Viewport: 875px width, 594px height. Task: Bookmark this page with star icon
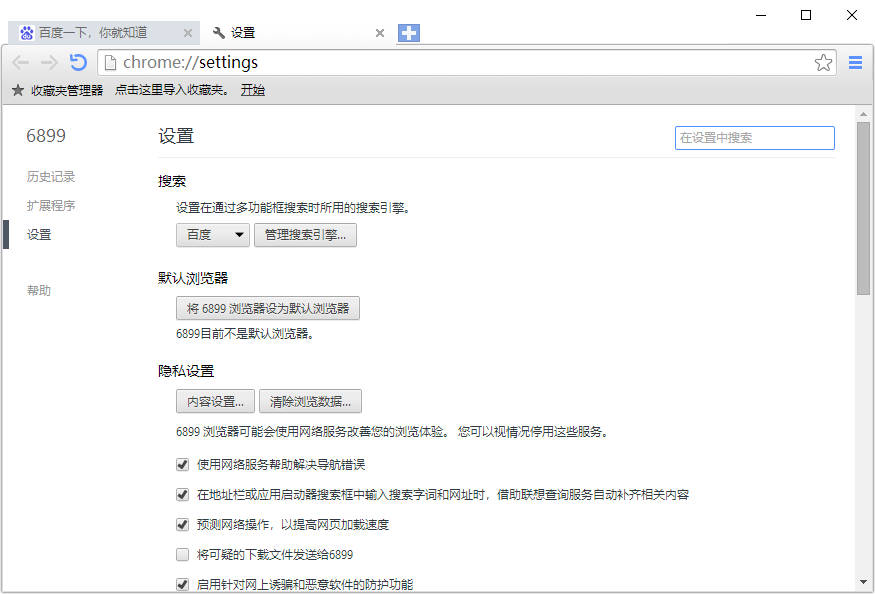823,63
